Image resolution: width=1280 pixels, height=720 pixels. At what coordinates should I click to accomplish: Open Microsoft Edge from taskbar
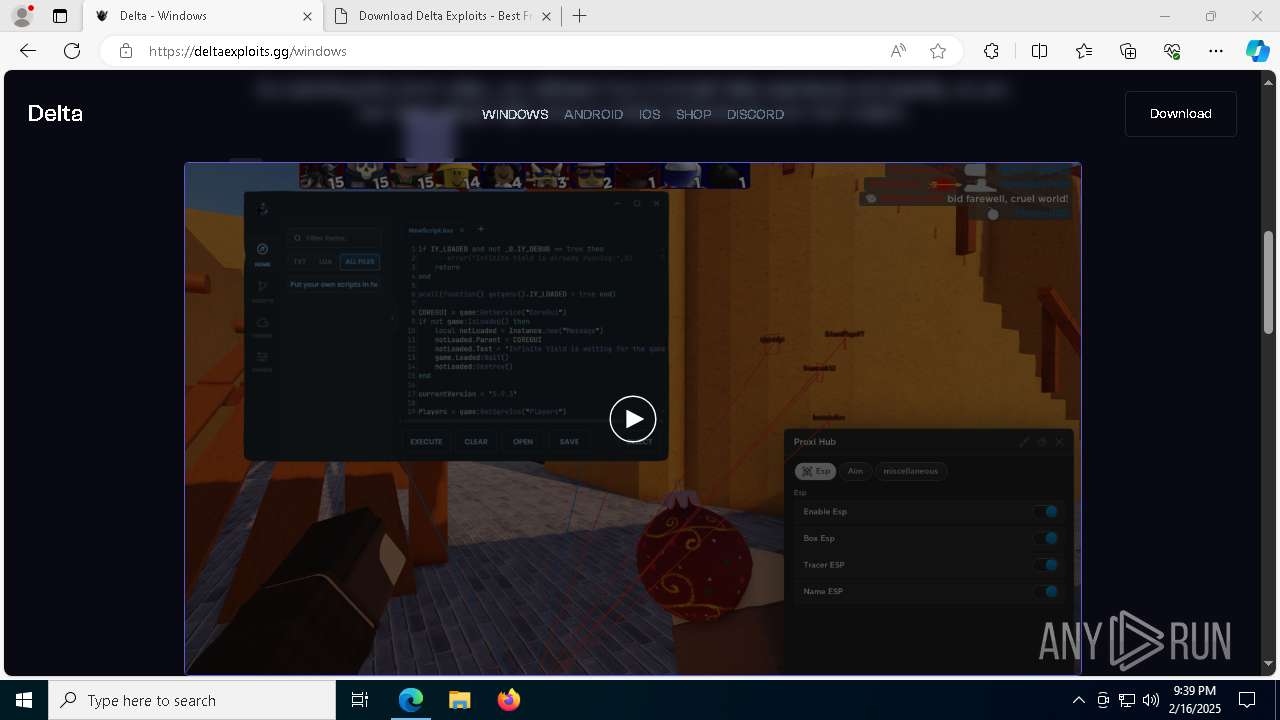click(411, 700)
